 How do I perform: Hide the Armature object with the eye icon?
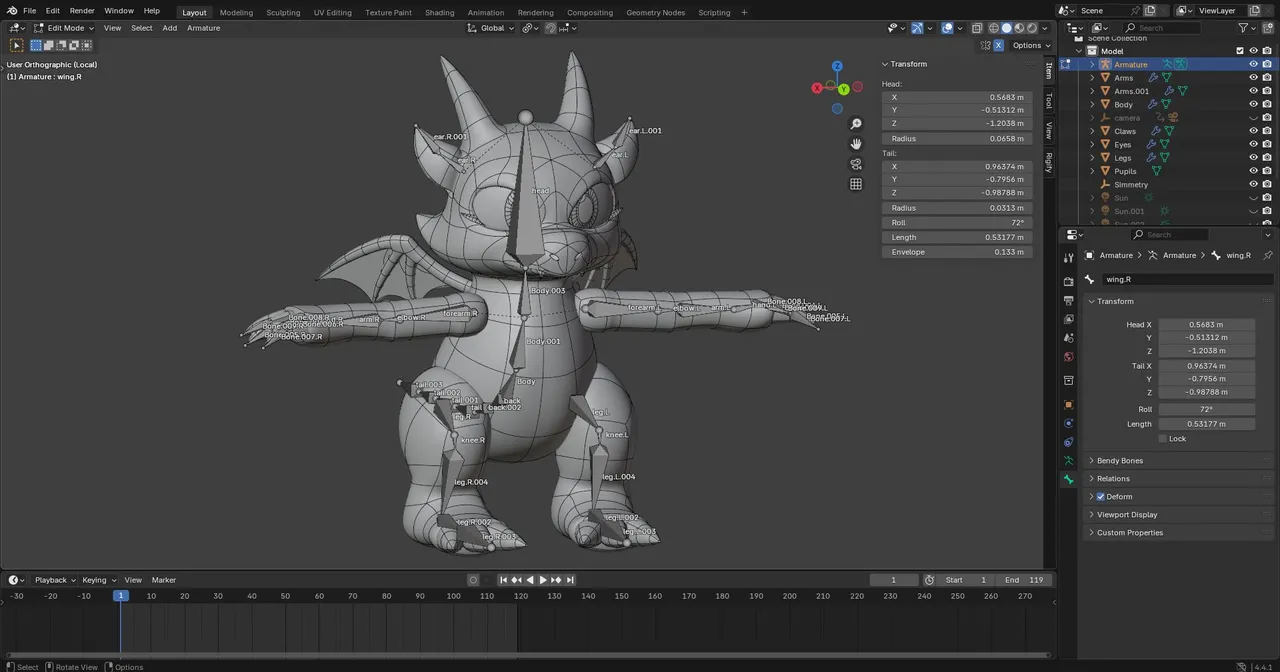coord(1254,64)
